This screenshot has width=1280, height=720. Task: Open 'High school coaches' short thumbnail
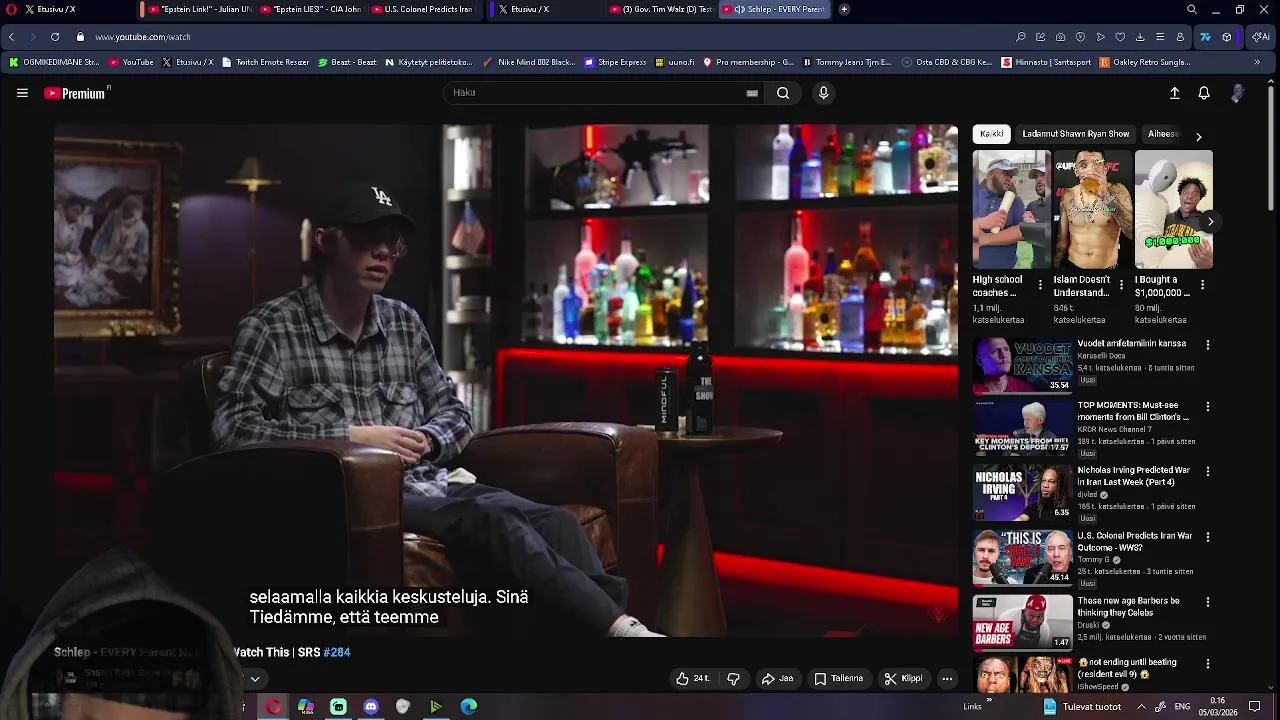pyautogui.click(x=1012, y=209)
